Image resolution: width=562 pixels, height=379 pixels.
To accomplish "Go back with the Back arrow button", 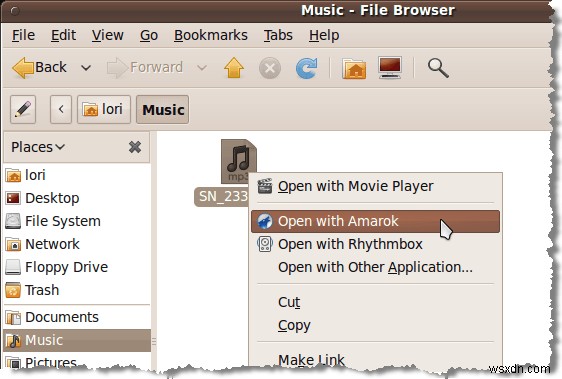I will (x=39, y=67).
